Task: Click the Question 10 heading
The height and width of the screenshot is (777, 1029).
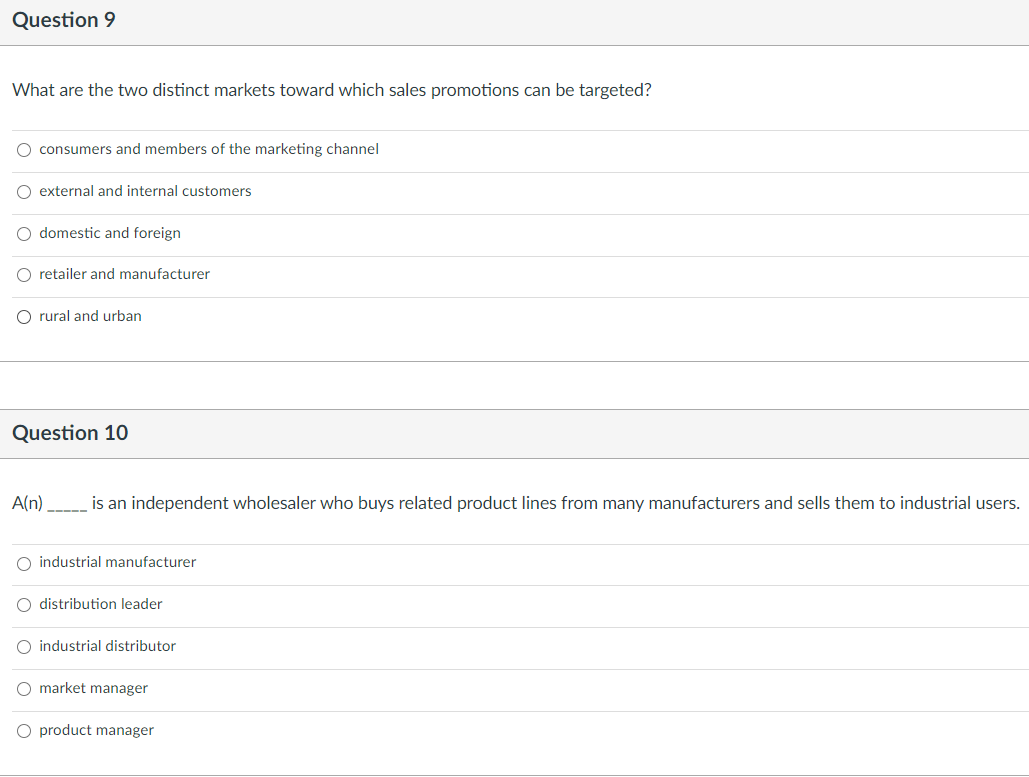Action: tap(70, 433)
